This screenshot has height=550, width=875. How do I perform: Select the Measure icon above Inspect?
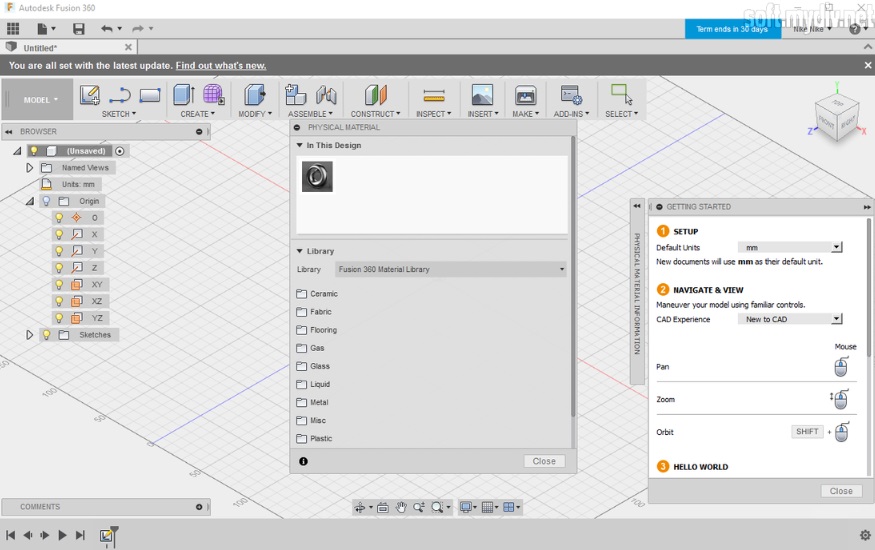(x=433, y=95)
